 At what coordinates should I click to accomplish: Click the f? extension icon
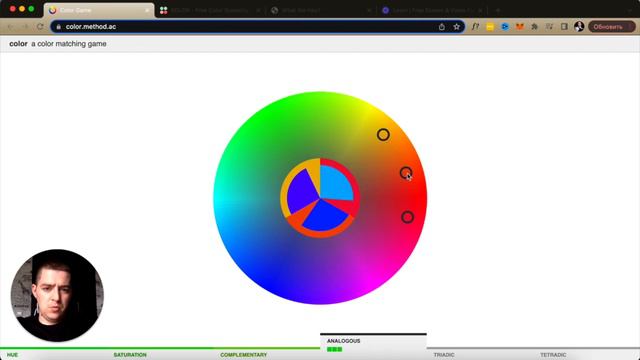(475, 27)
